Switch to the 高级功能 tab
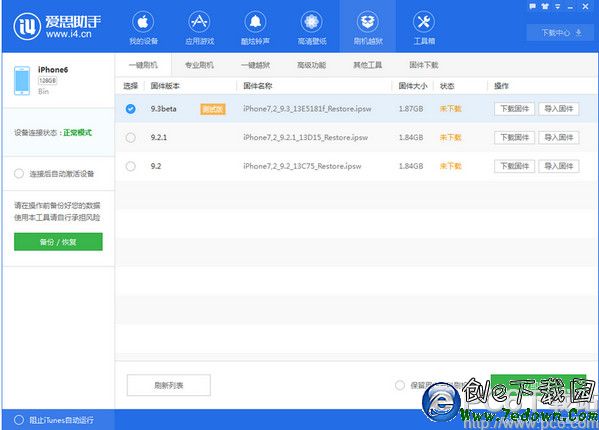Image resolution: width=599 pixels, height=430 pixels. [x=311, y=65]
